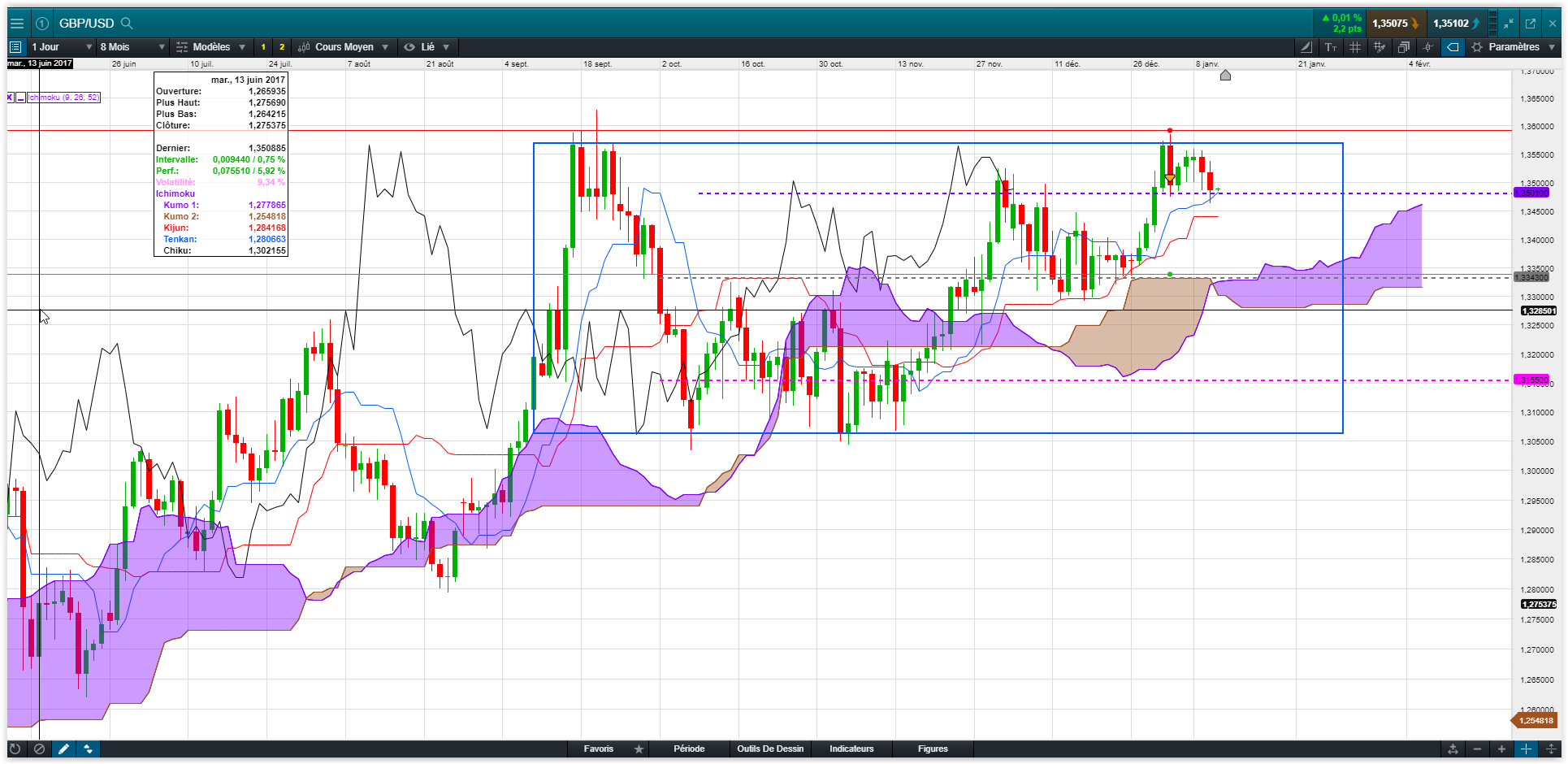The image size is (1568, 764).
Task: Click the circled number 1 chart icon
Action: click(42, 24)
